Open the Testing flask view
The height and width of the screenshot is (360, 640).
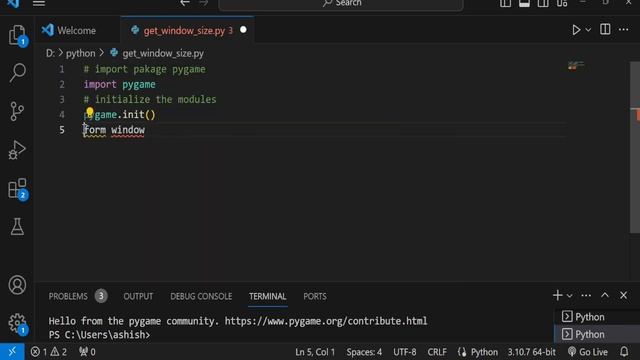point(17,227)
